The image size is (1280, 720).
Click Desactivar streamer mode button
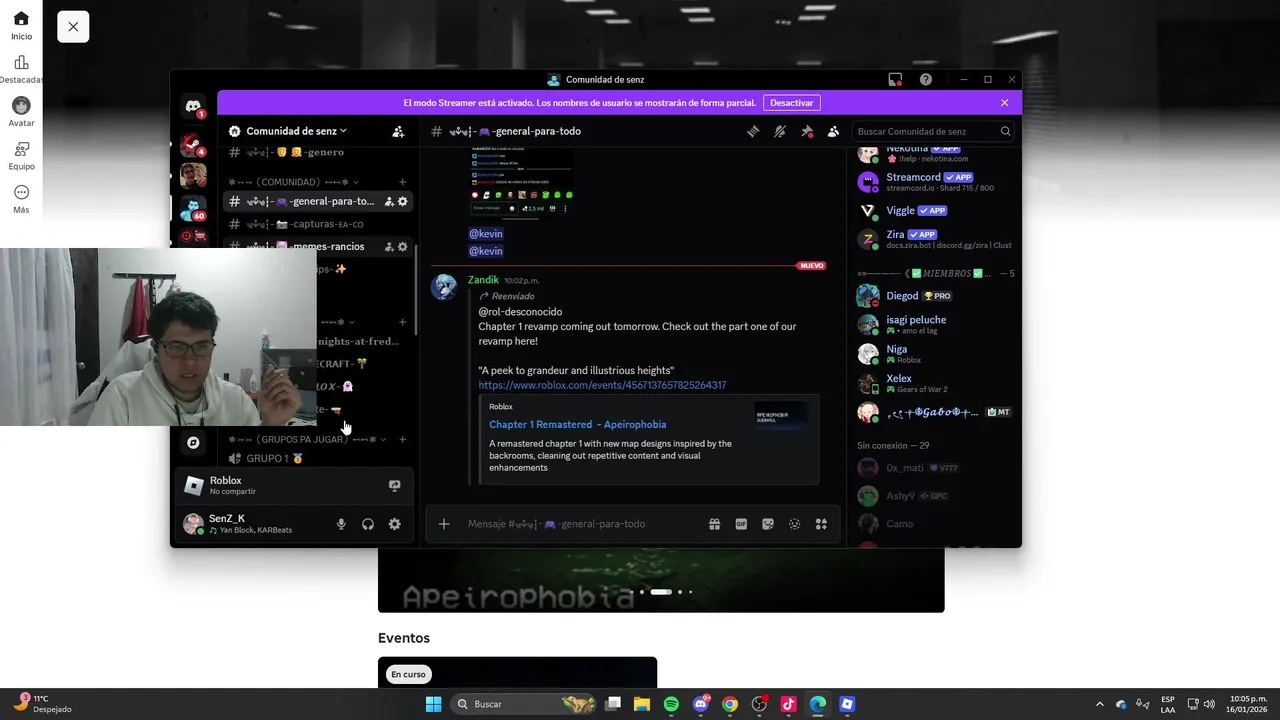pyautogui.click(x=792, y=103)
